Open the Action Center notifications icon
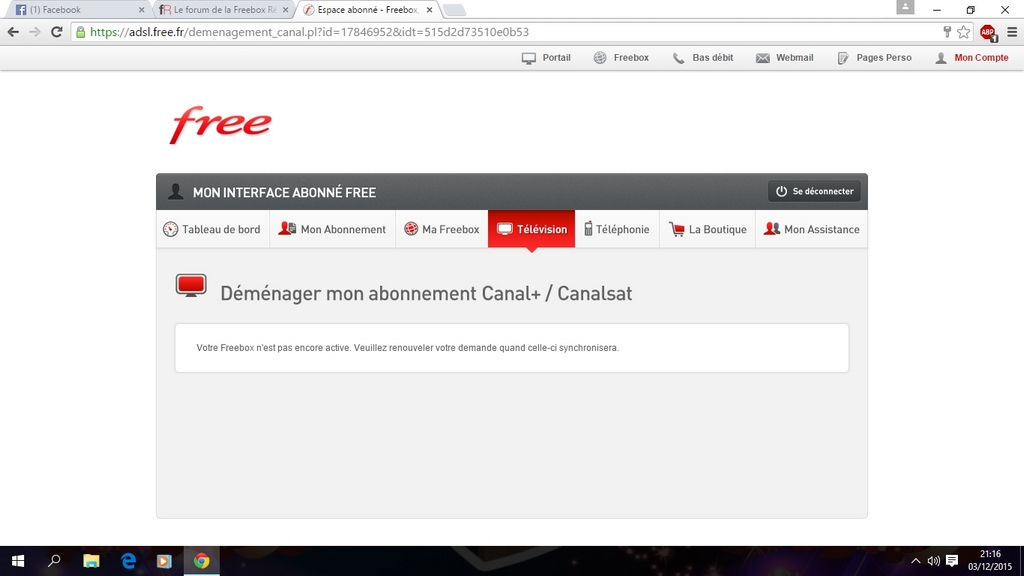The height and width of the screenshot is (576, 1024). [x=952, y=561]
